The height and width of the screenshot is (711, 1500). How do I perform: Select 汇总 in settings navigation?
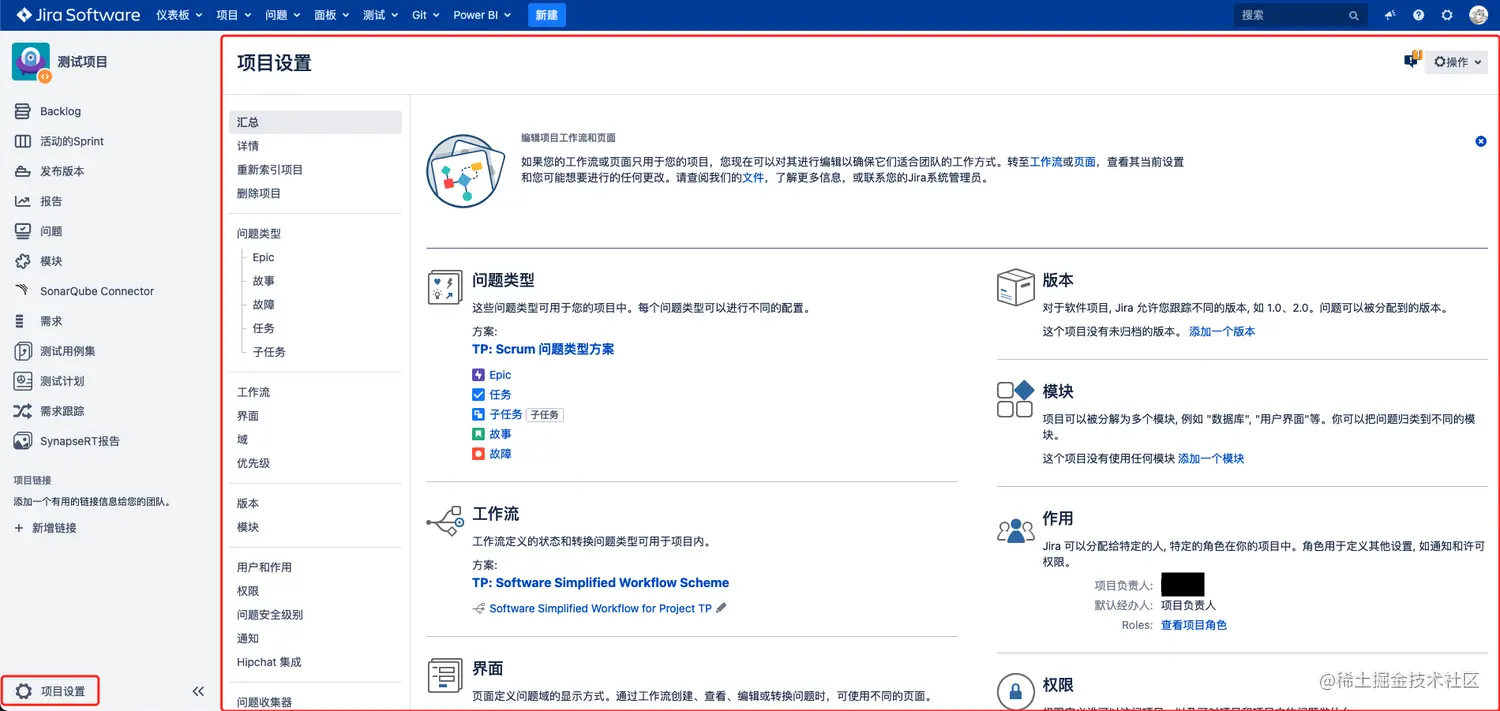click(315, 122)
